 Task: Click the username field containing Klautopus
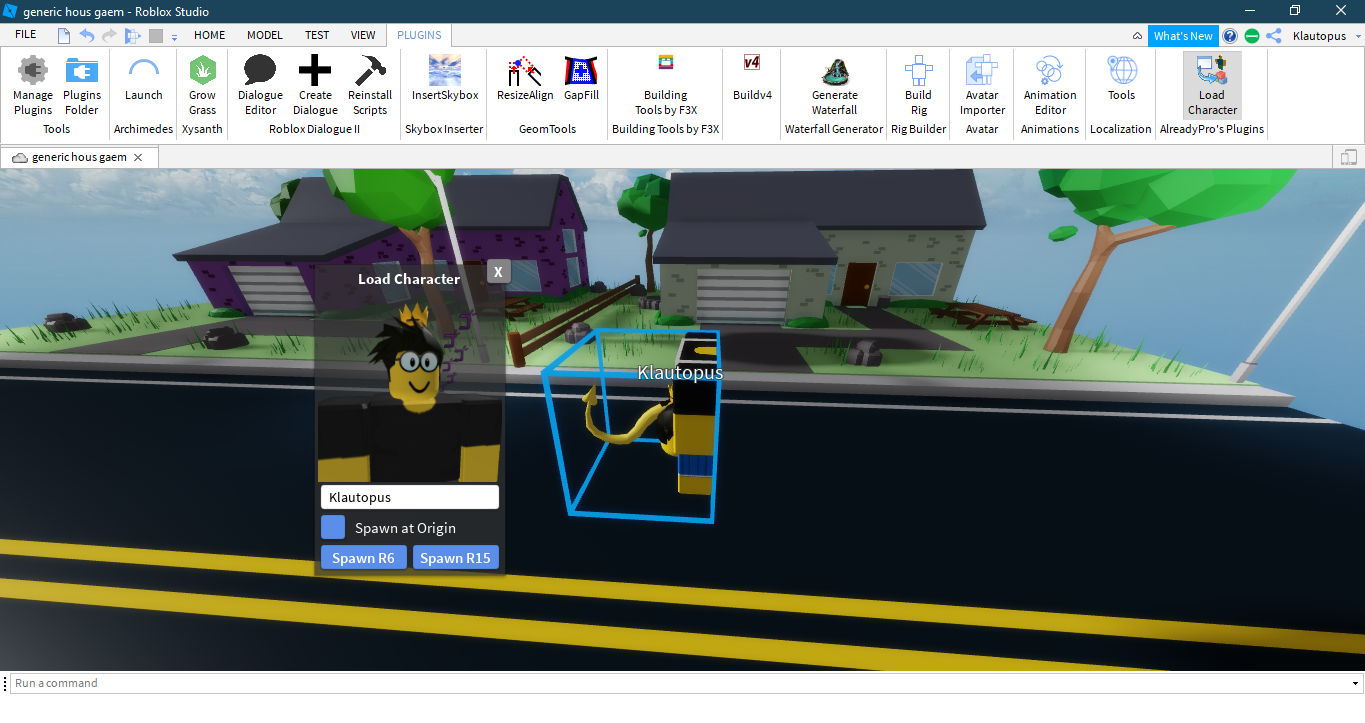pyautogui.click(x=410, y=497)
